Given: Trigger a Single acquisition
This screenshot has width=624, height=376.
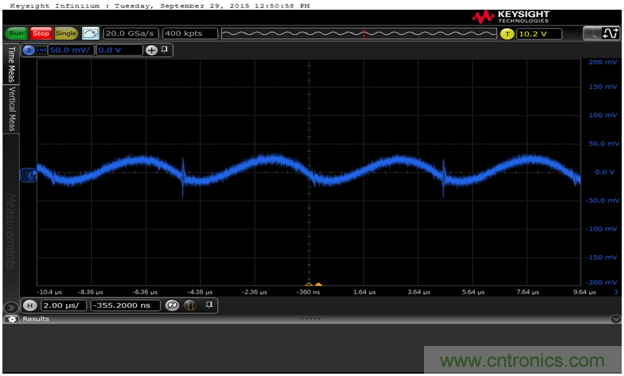Looking at the screenshot, I should (x=66, y=33).
